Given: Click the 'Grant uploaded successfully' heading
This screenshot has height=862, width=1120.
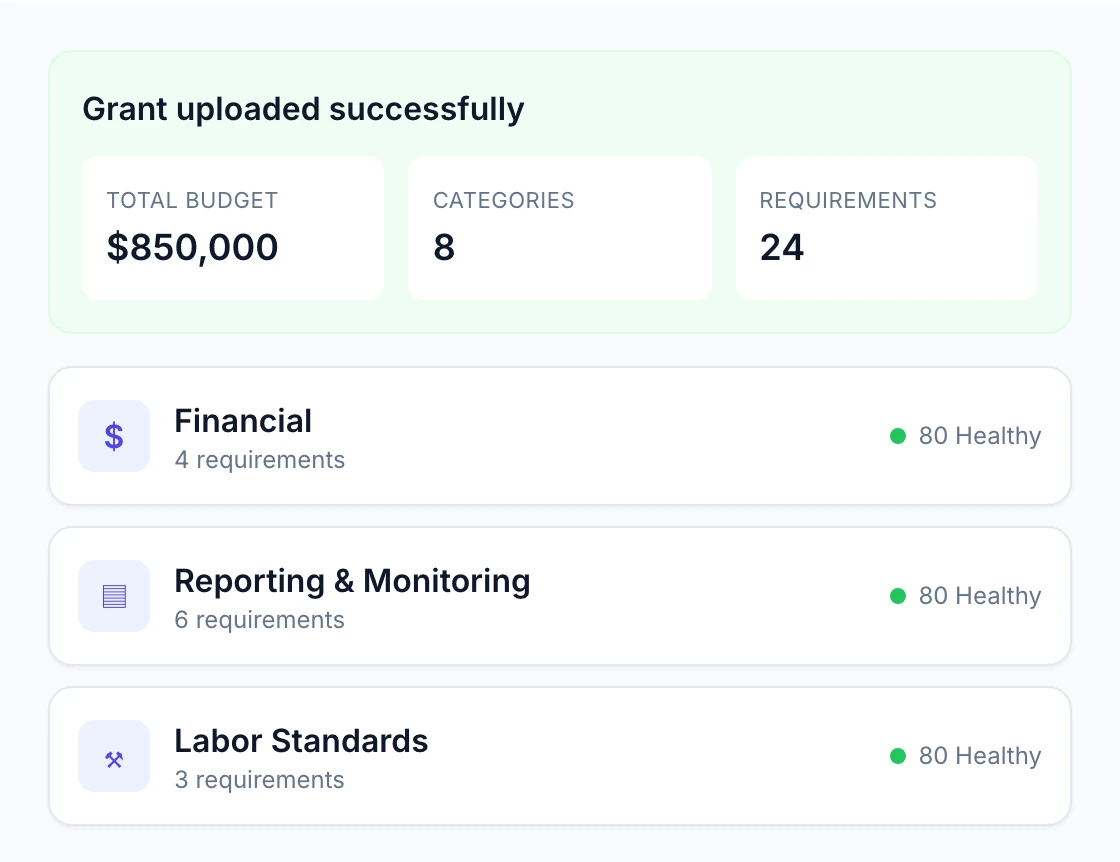Looking at the screenshot, I should click(x=304, y=109).
